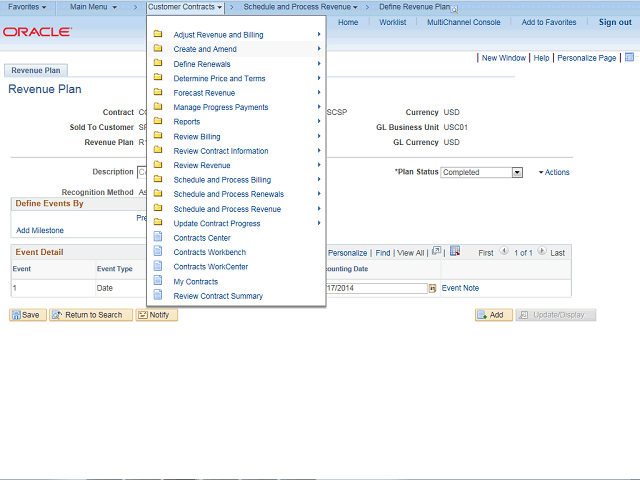Click the Create and Amend folder icon
This screenshot has width=640, height=480.
point(158,49)
